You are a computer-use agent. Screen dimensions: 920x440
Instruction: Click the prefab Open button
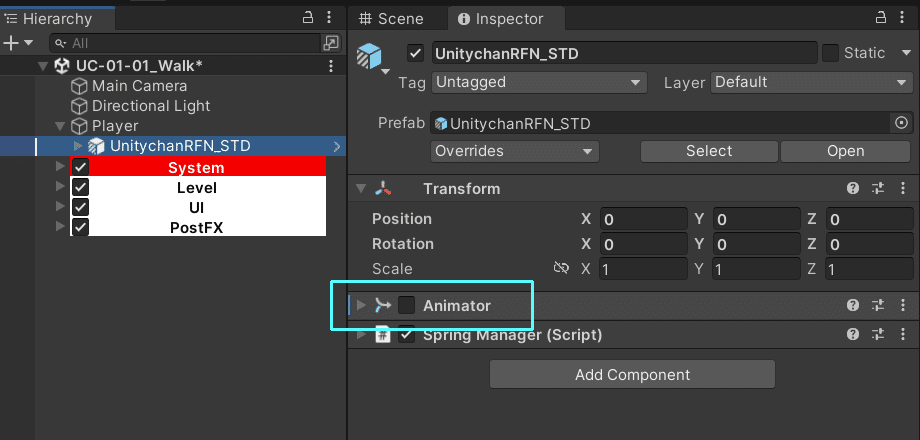tap(845, 151)
